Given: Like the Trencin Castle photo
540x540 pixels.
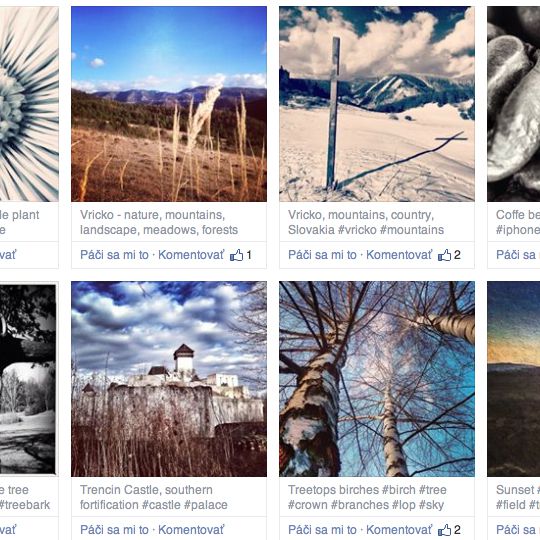Looking at the screenshot, I should point(114,530).
